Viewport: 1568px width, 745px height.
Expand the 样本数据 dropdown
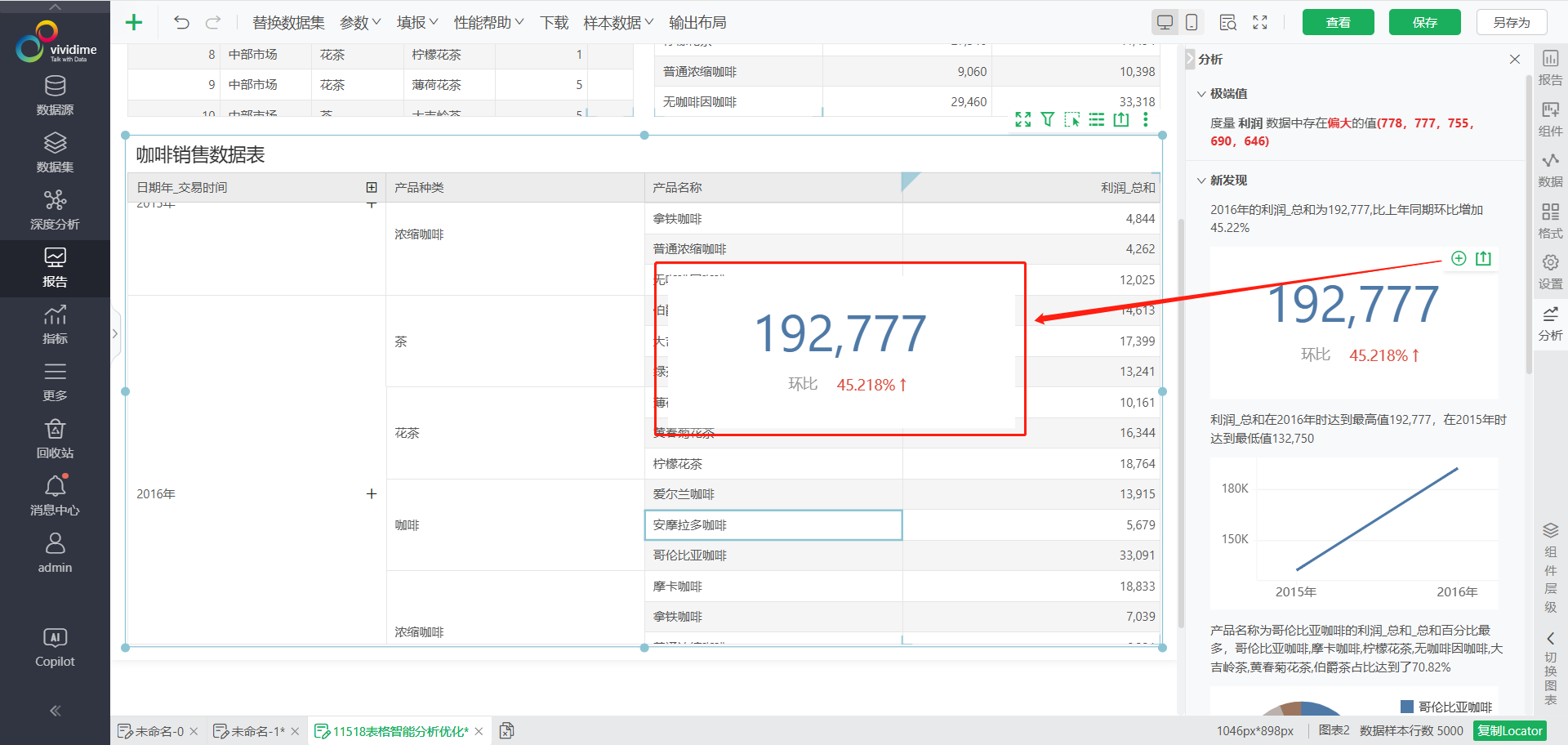618,23
